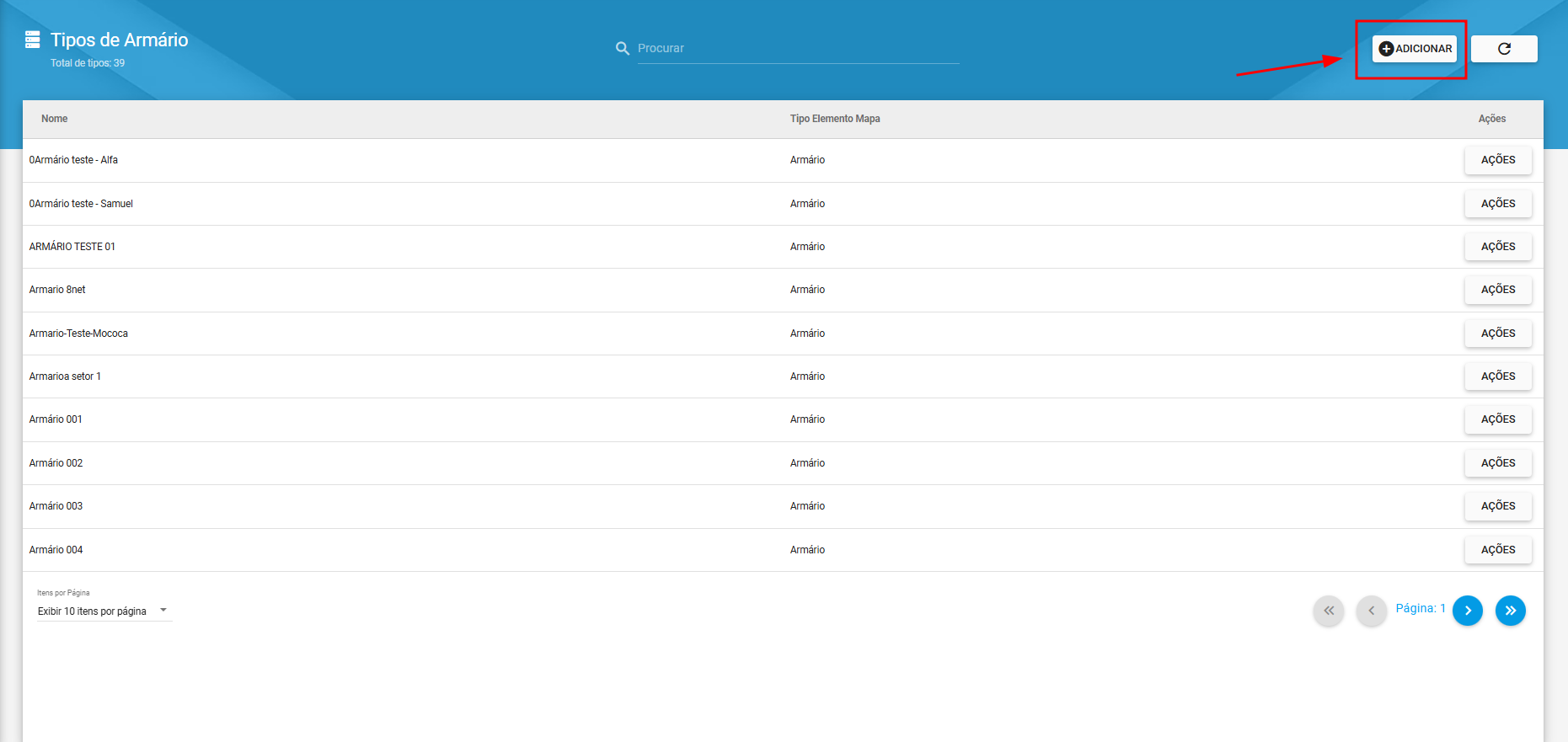
Task: Go to previous page arrow
Action: point(1372,611)
